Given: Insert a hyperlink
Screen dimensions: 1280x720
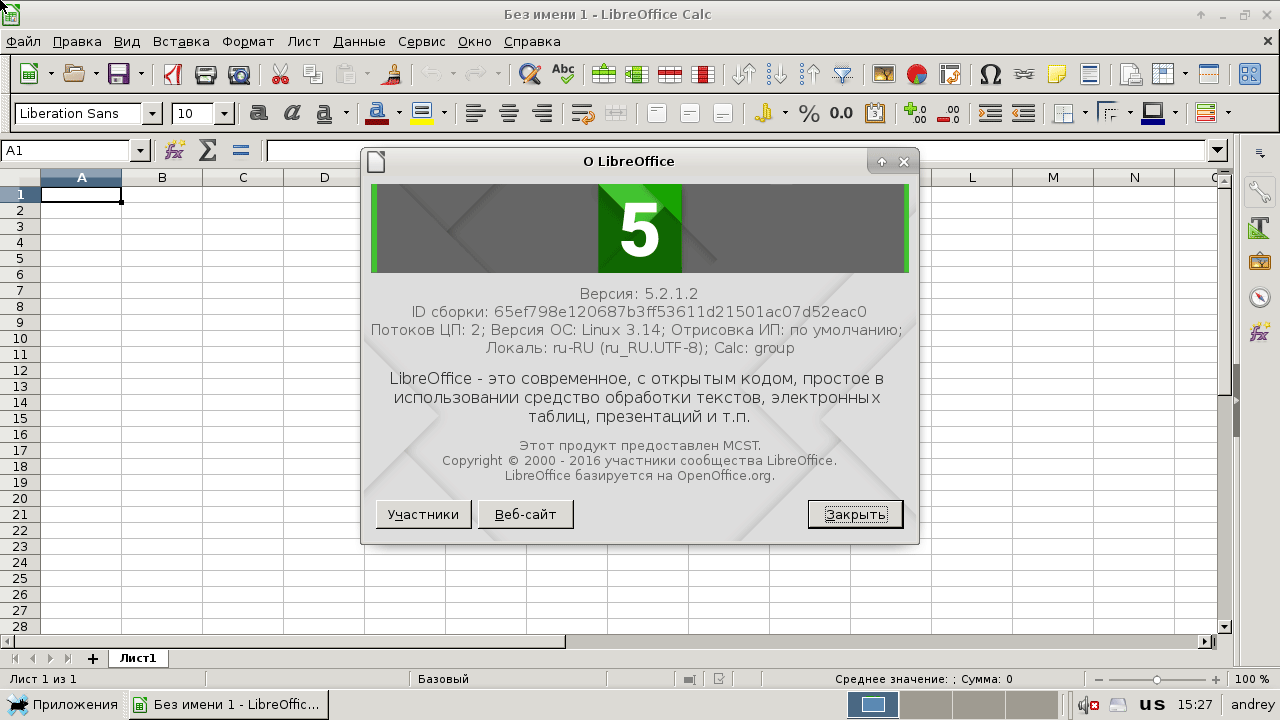Looking at the screenshot, I should 1023,74.
